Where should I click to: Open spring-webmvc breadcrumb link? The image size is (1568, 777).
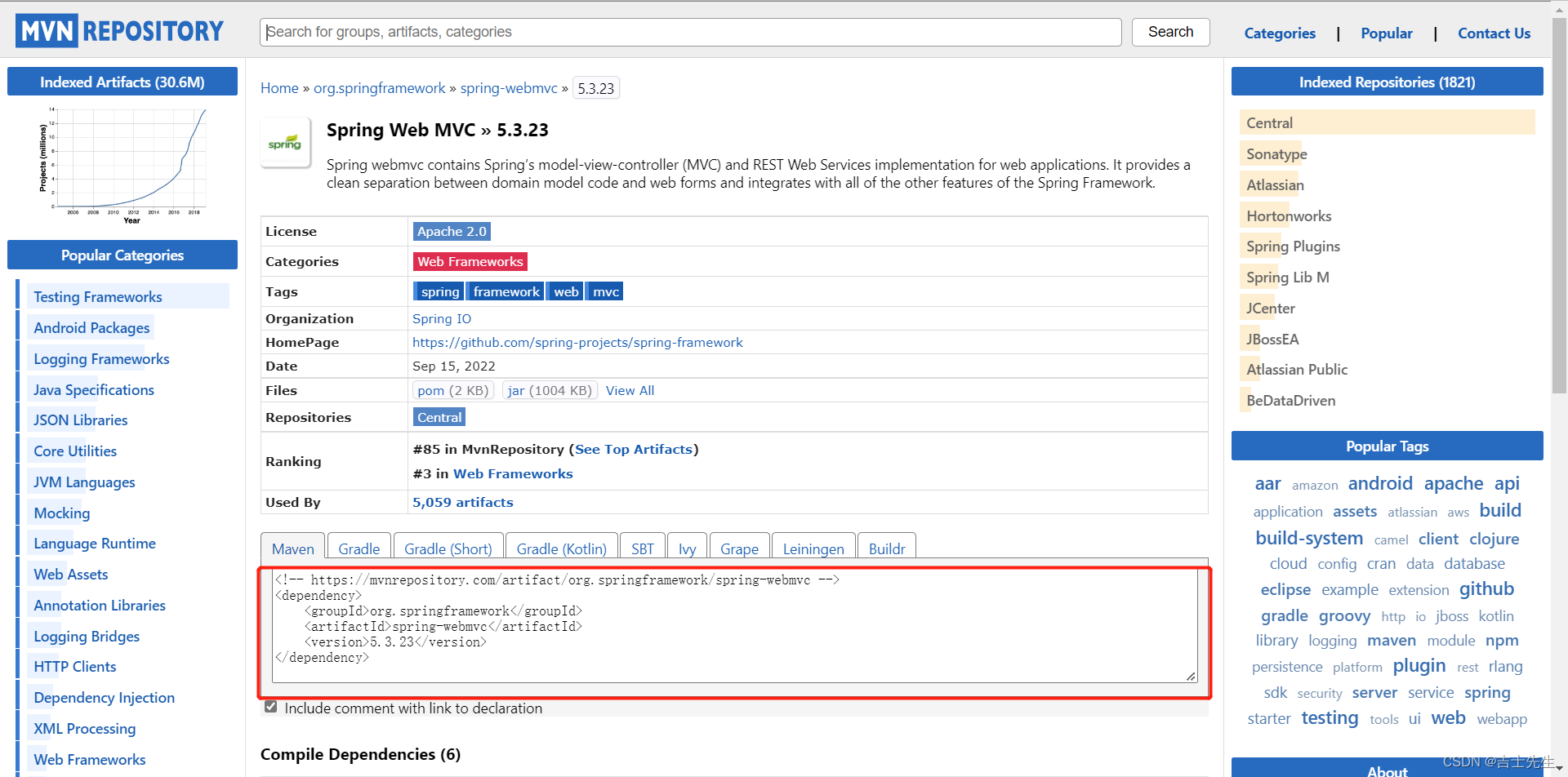coord(509,88)
